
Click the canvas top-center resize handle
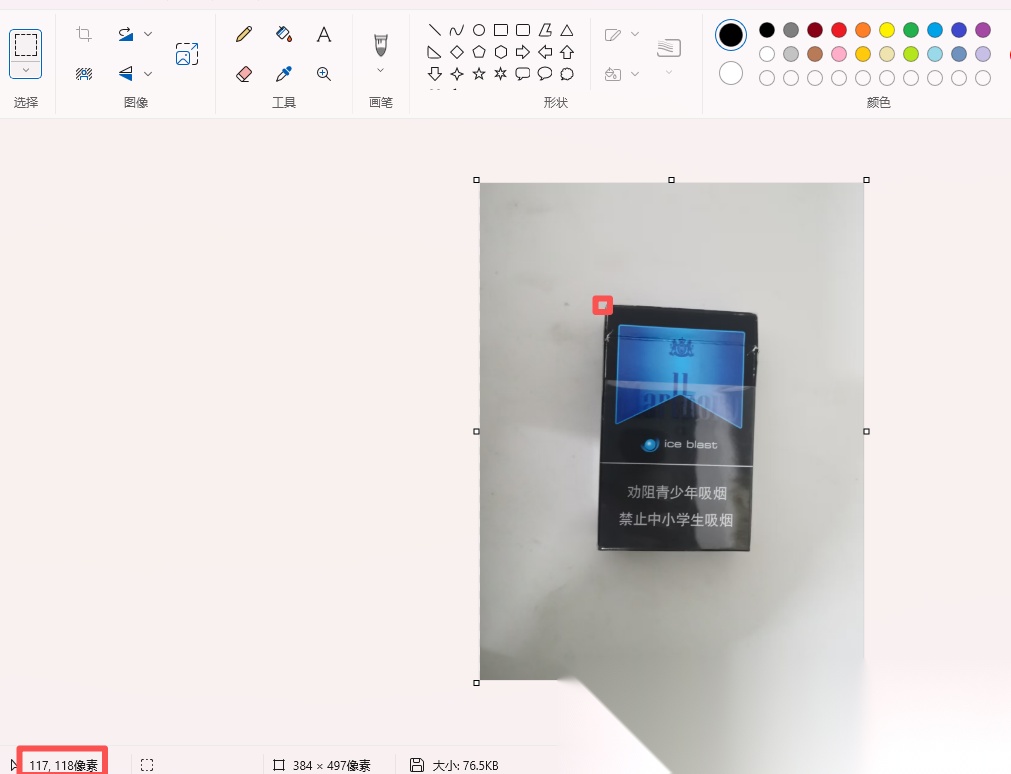click(x=671, y=180)
